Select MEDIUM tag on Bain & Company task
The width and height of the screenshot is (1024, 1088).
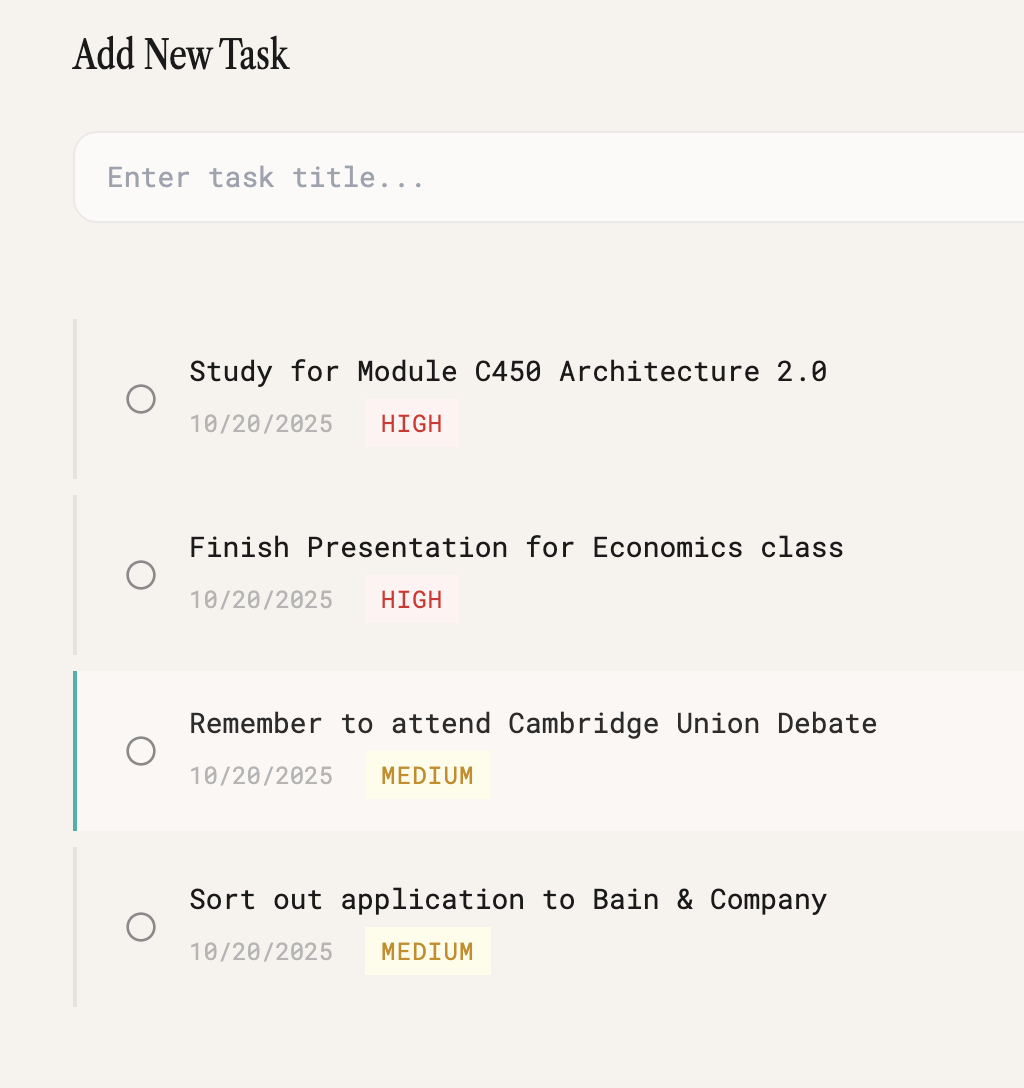point(427,952)
